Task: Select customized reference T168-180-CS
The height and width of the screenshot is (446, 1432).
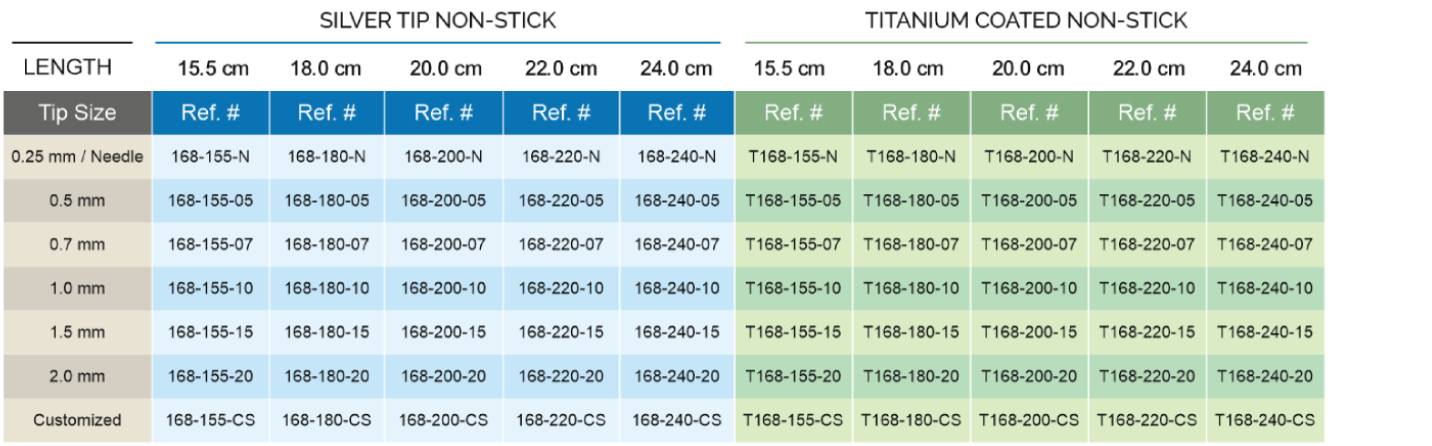Action: (911, 420)
